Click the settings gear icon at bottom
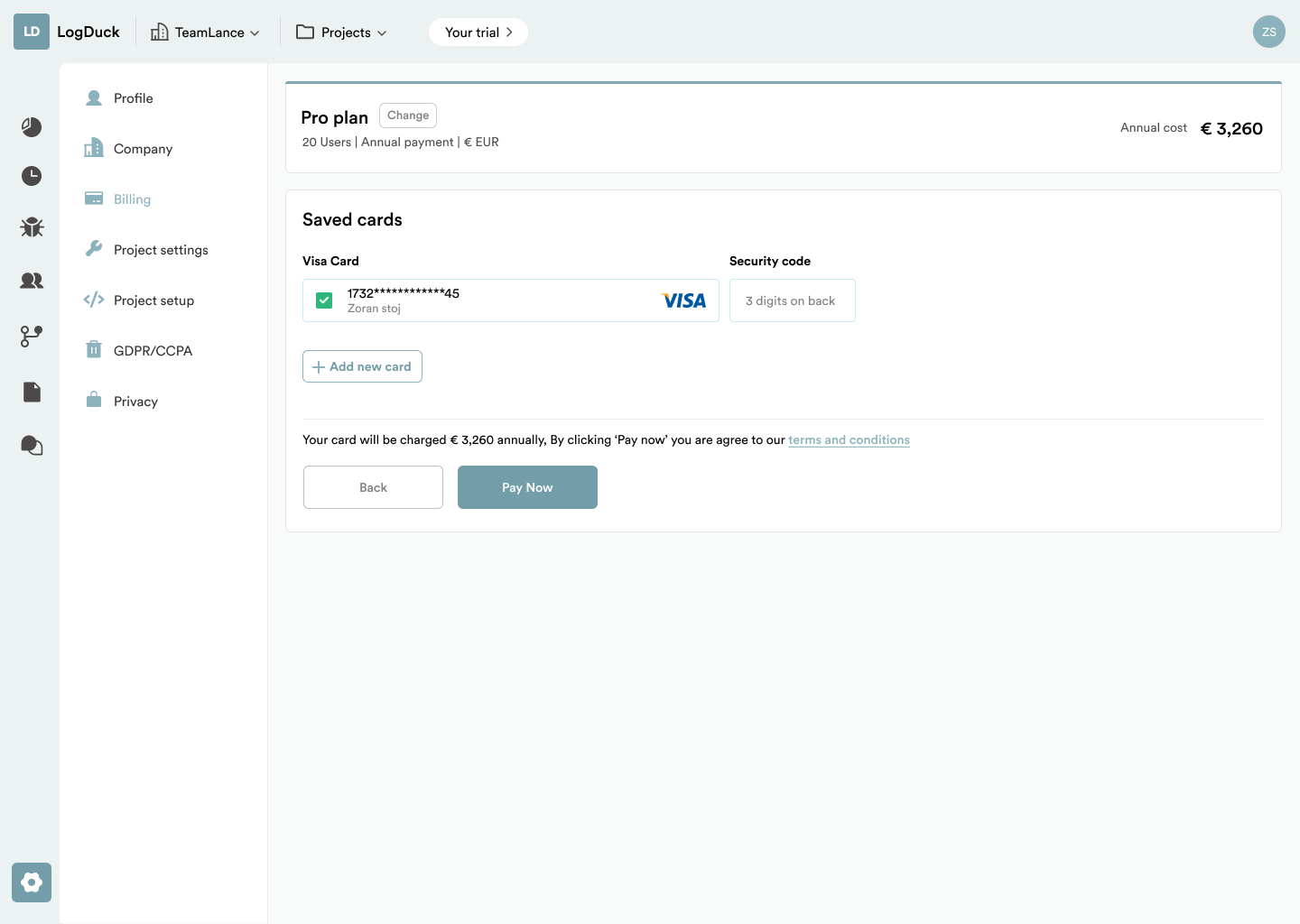 32,882
